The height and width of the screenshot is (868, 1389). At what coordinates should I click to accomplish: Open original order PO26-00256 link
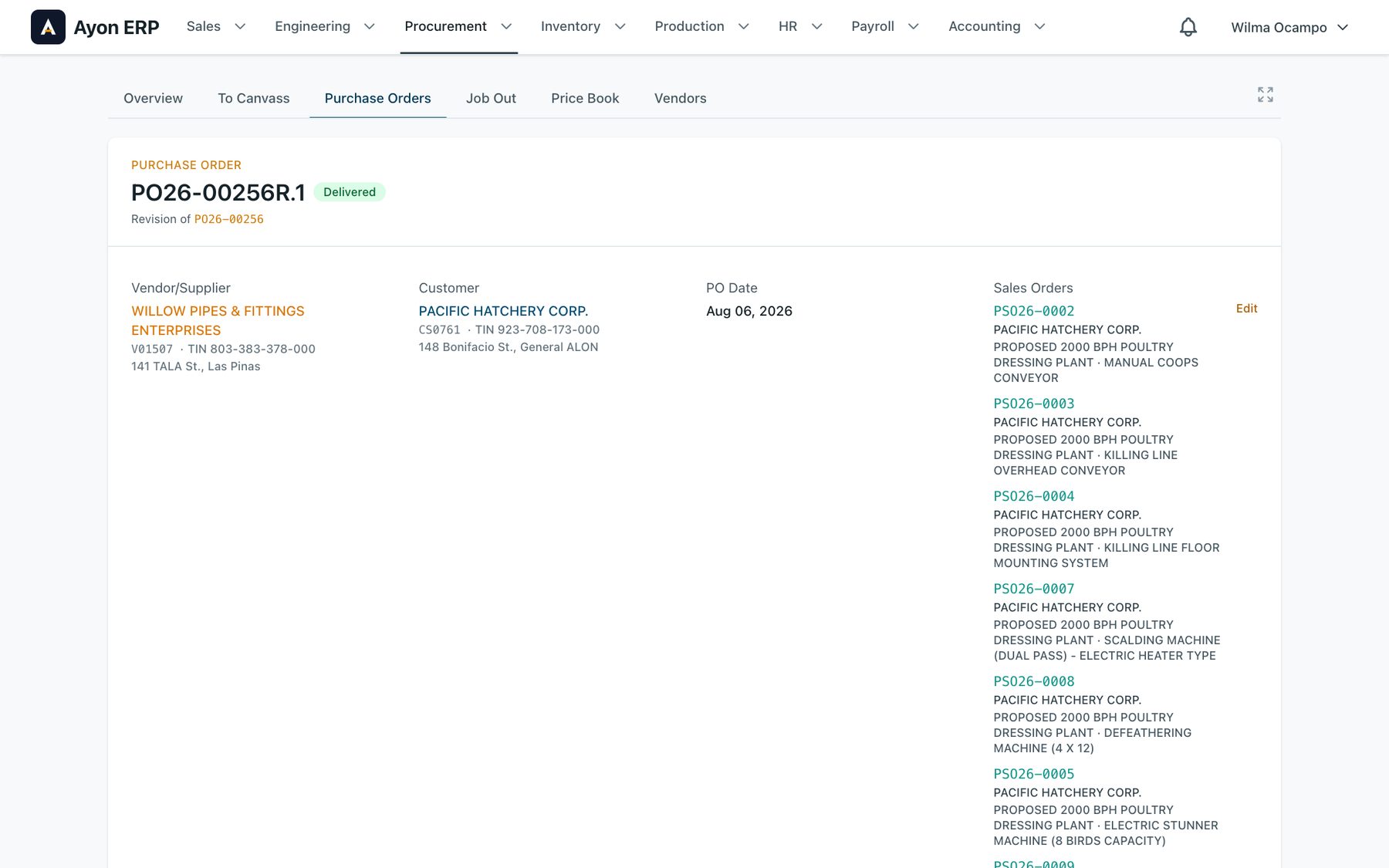(x=229, y=219)
